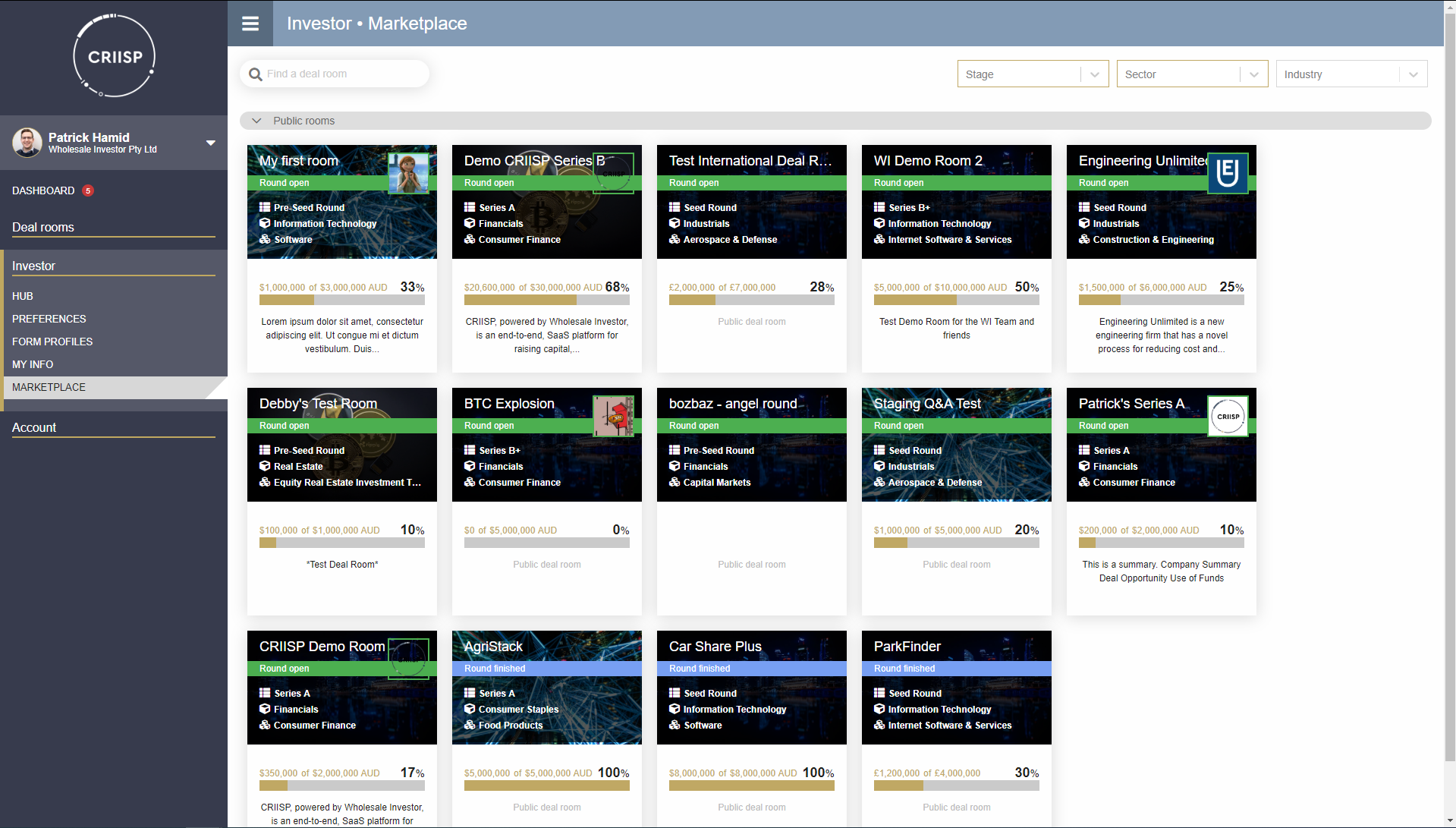Click Round finished banner on AgriStack
The width and height of the screenshot is (1456, 828).
(x=547, y=669)
